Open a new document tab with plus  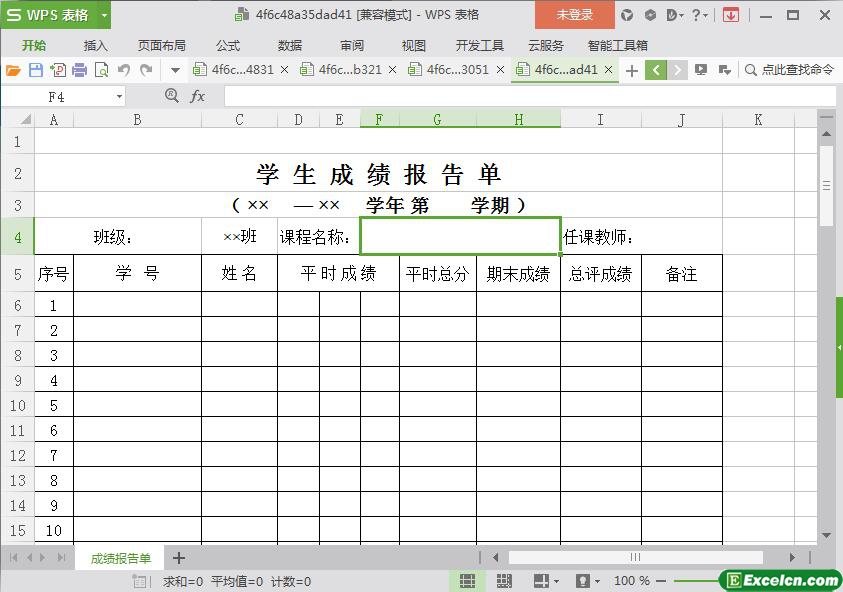click(631, 70)
